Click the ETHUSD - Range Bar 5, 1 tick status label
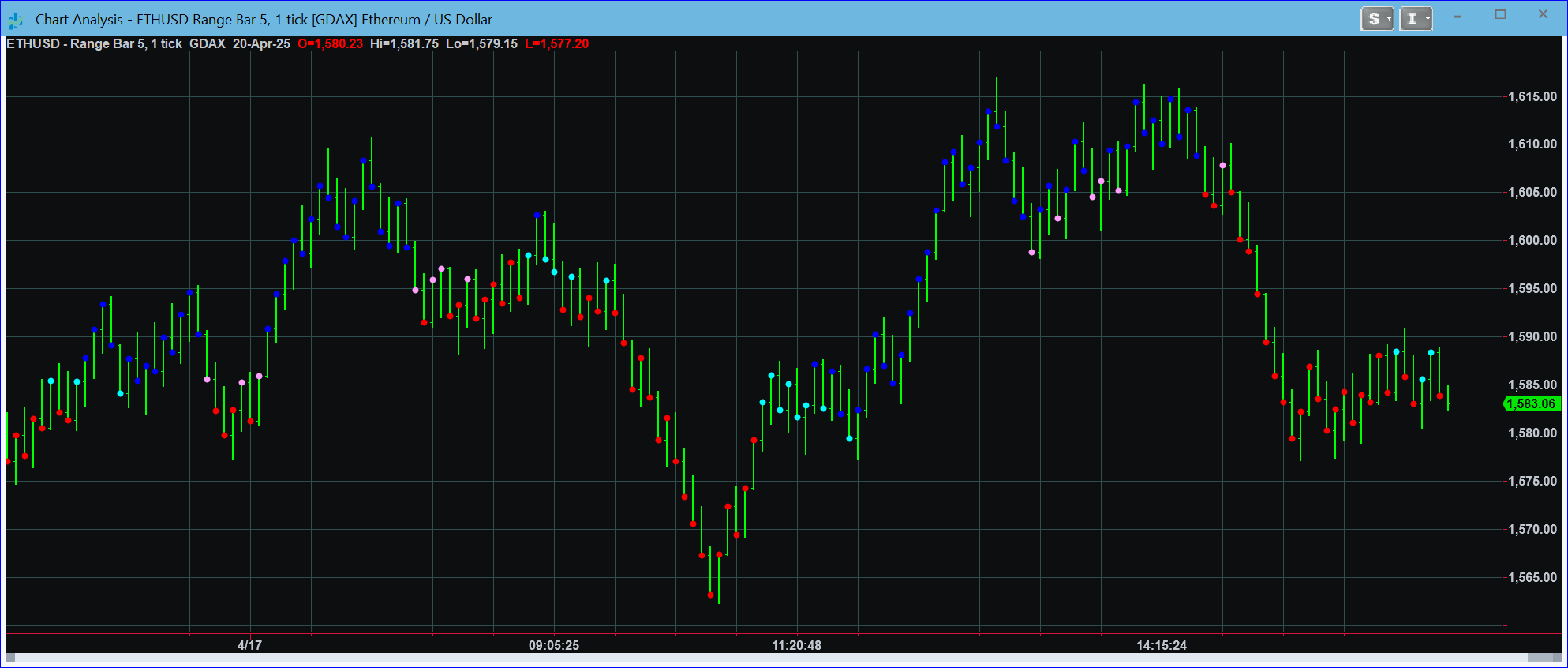This screenshot has width=1568, height=668. 94,44
